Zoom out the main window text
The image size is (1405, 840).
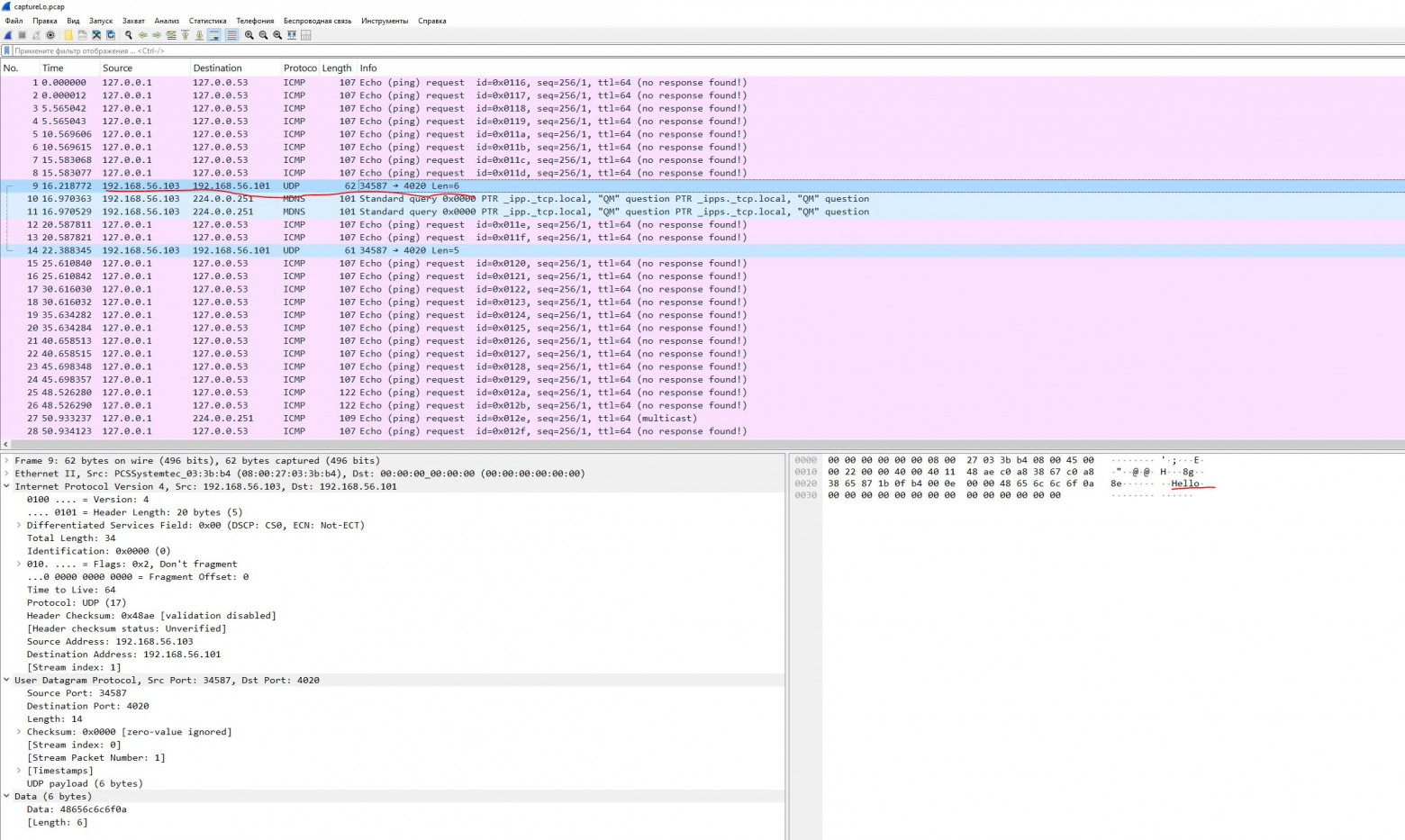(x=263, y=35)
